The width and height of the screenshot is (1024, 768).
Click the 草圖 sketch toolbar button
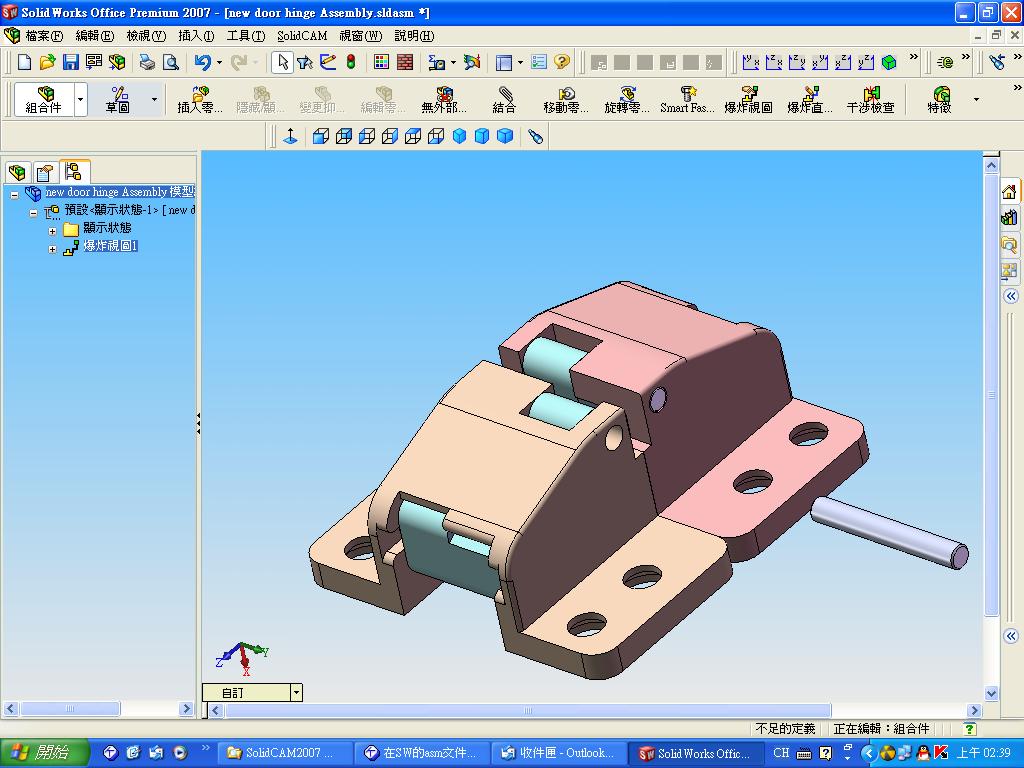(118, 99)
